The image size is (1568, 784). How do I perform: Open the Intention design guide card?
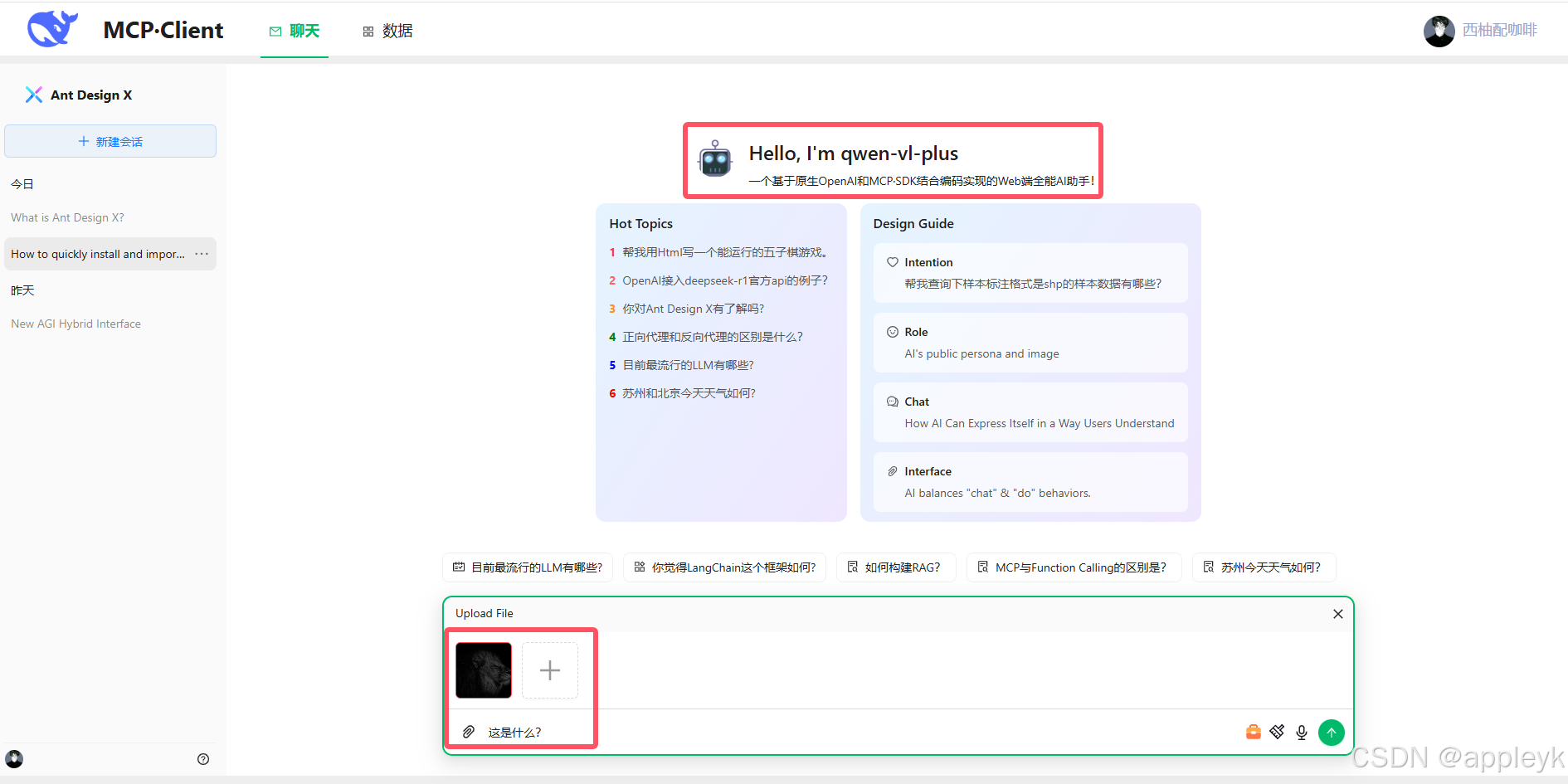tap(1030, 273)
